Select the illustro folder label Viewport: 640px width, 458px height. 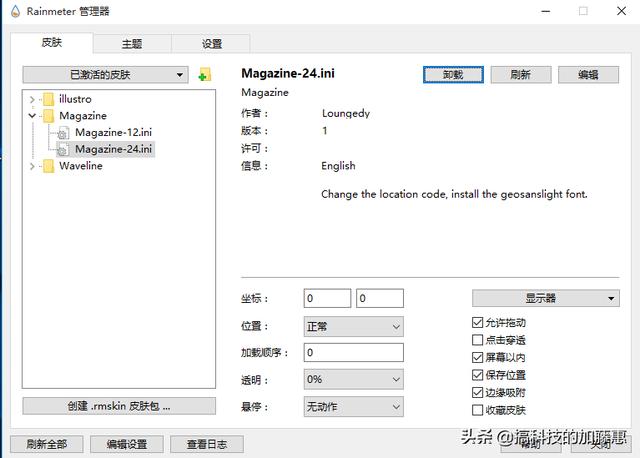point(75,99)
